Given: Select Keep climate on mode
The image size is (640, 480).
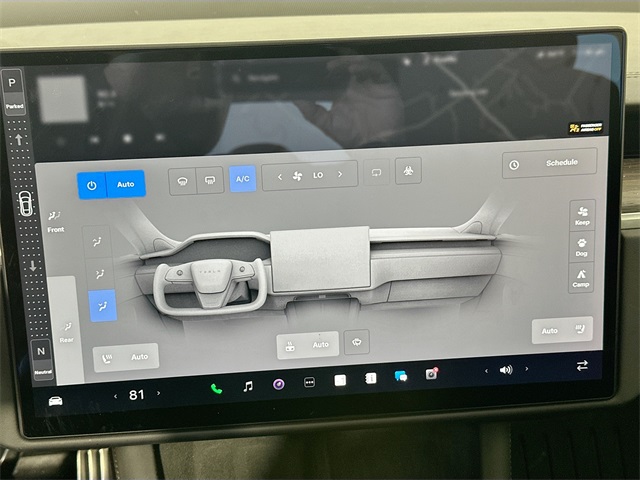Looking at the screenshot, I should (582, 214).
